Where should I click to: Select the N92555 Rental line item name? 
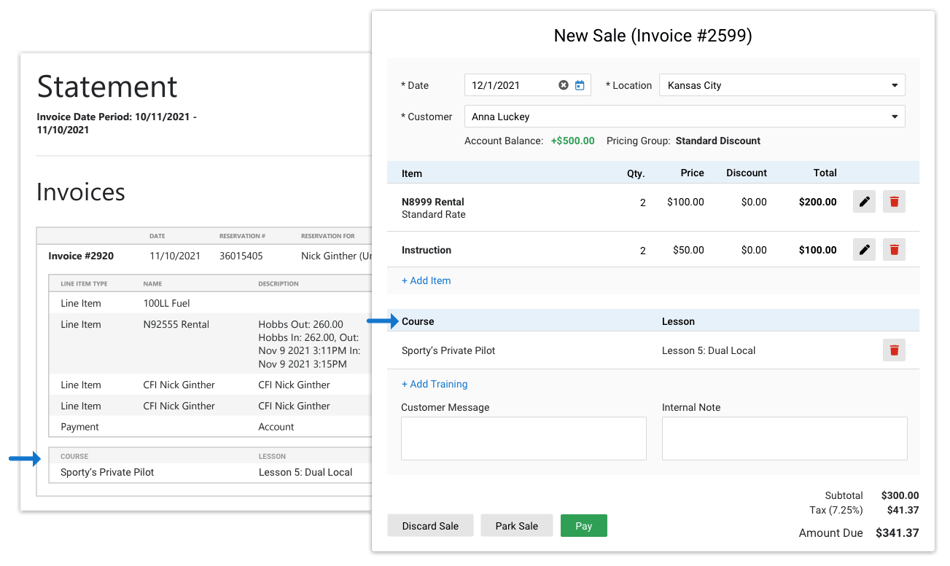[176, 324]
